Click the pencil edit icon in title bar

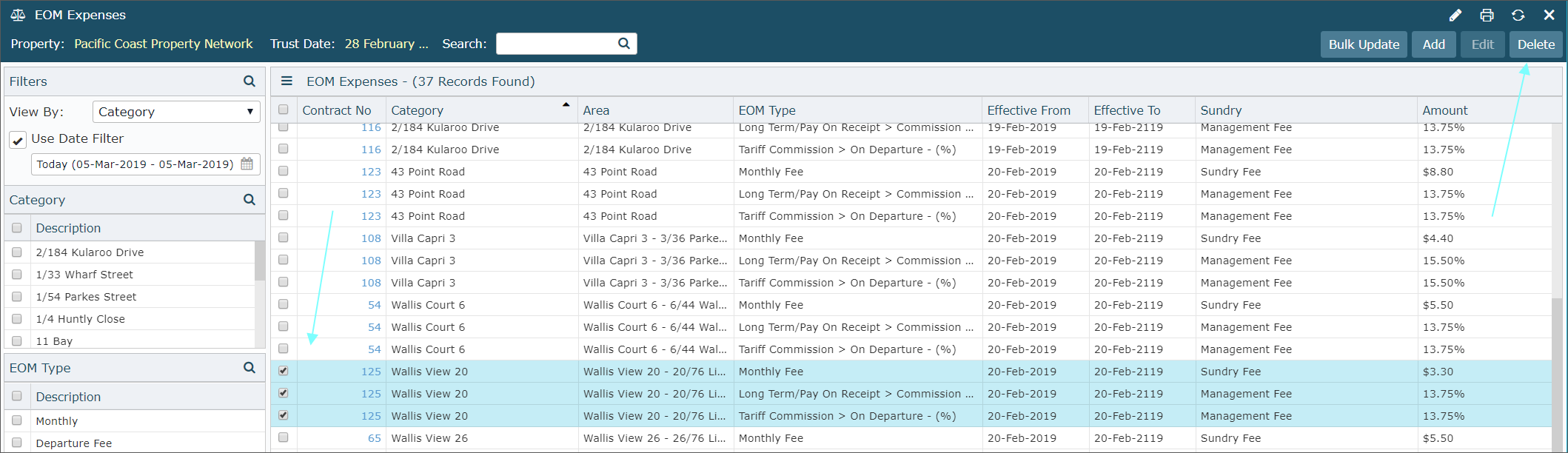tap(1455, 16)
